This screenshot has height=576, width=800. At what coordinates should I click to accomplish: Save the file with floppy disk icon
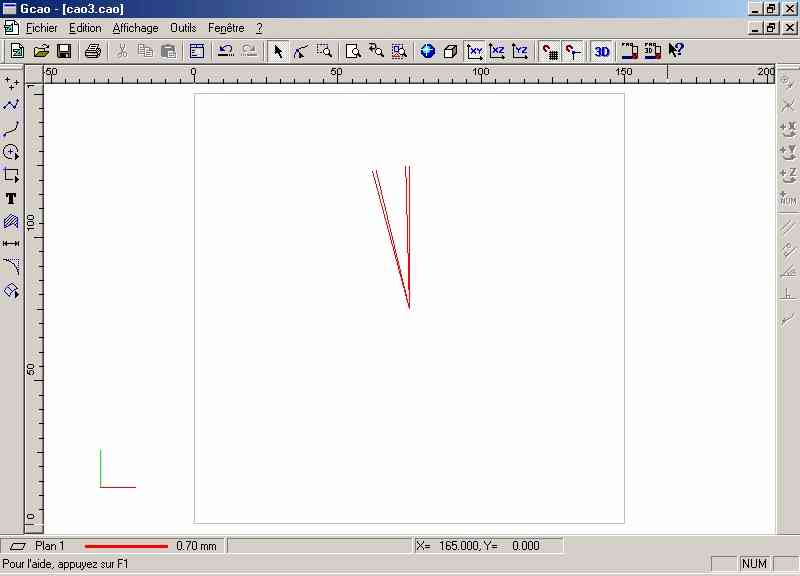[63, 51]
